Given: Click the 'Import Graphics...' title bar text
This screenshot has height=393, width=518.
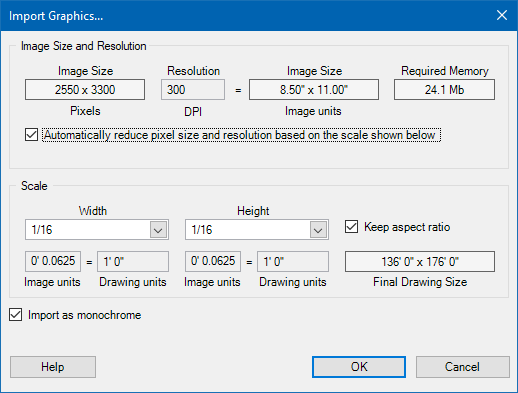Looking at the screenshot, I should click(x=56, y=16).
